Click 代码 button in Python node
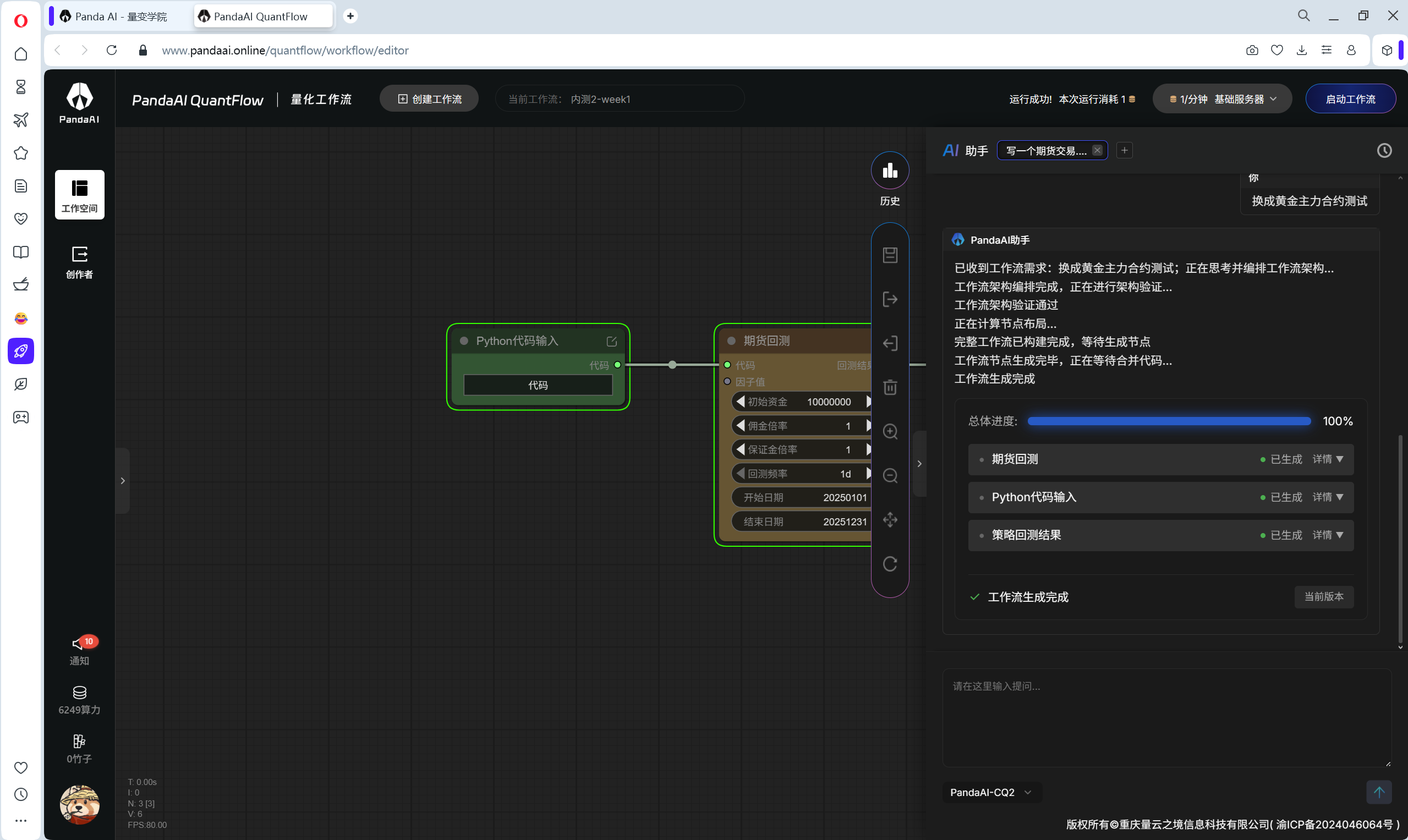The width and height of the screenshot is (1408, 840). coord(537,386)
